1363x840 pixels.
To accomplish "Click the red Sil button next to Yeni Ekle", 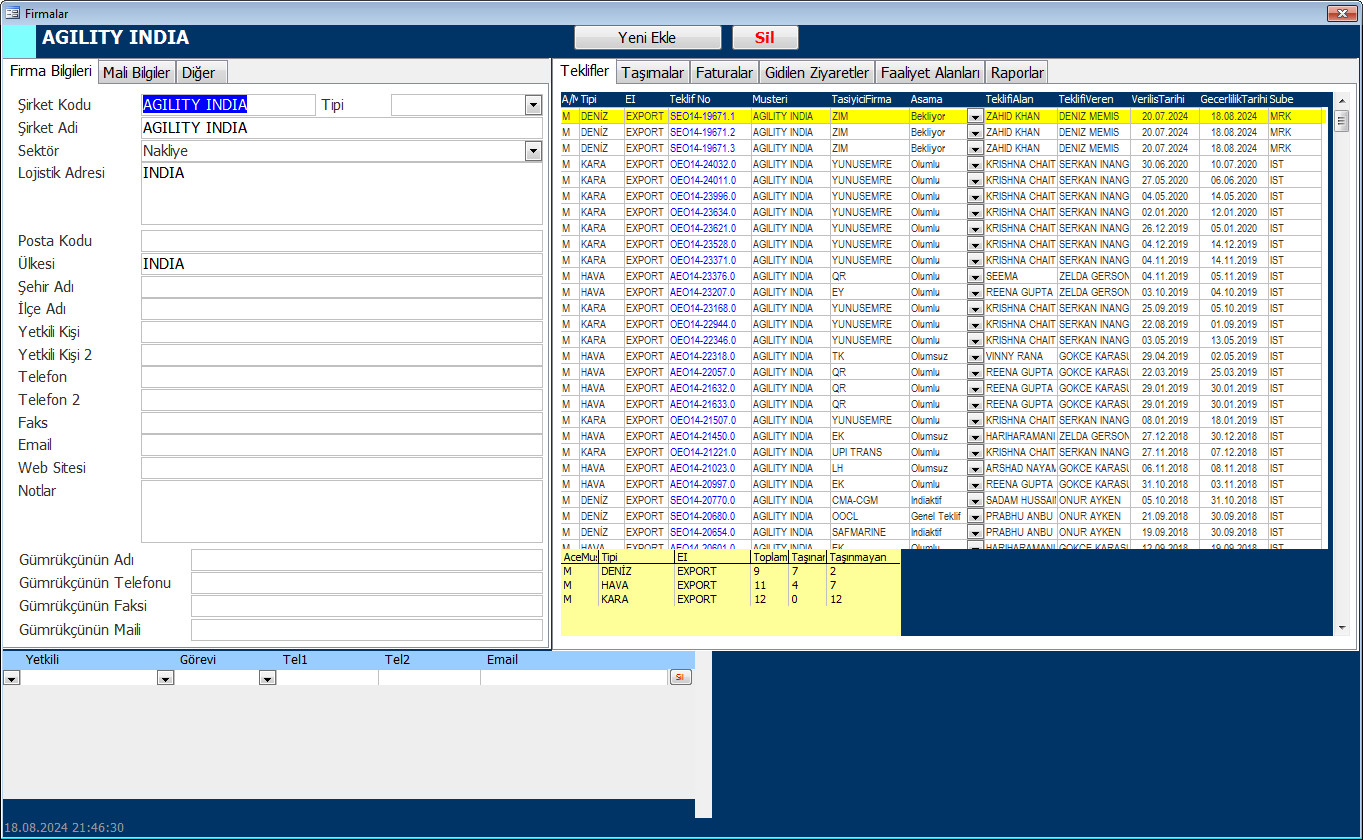I will coord(765,38).
